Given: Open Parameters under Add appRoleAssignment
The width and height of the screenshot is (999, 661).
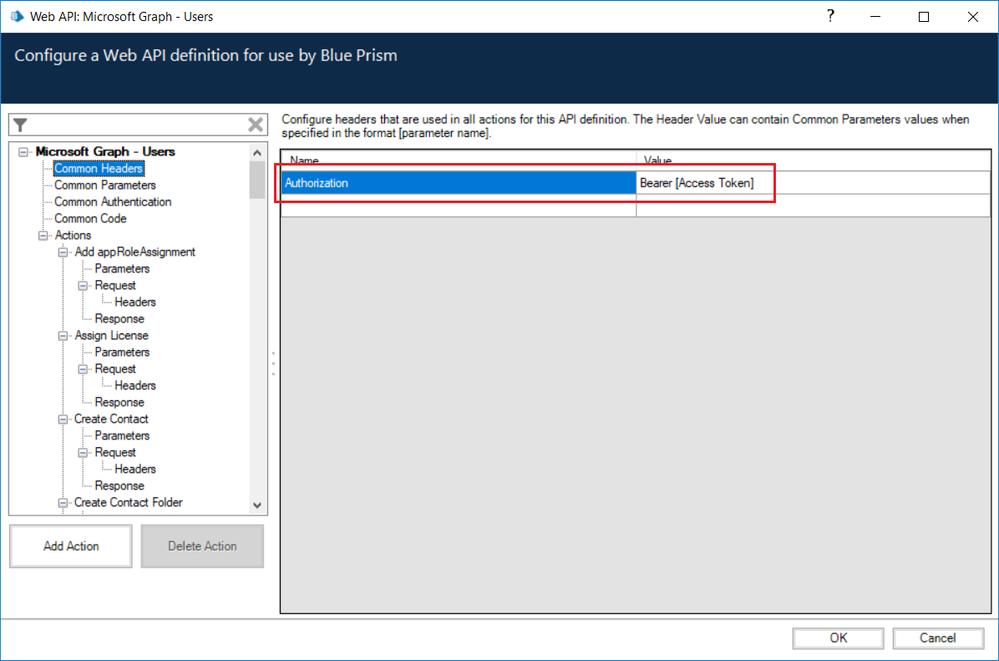Looking at the screenshot, I should (122, 268).
